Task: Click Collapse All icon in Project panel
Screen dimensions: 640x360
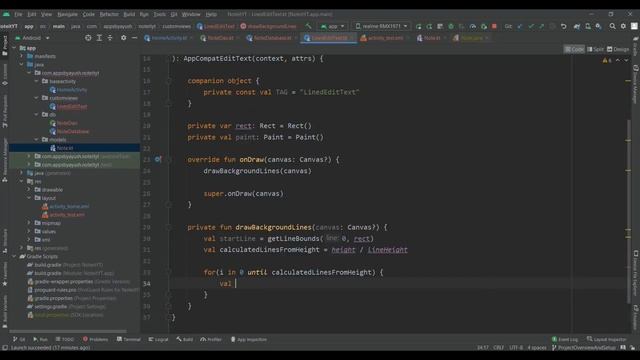Action: [110, 38]
